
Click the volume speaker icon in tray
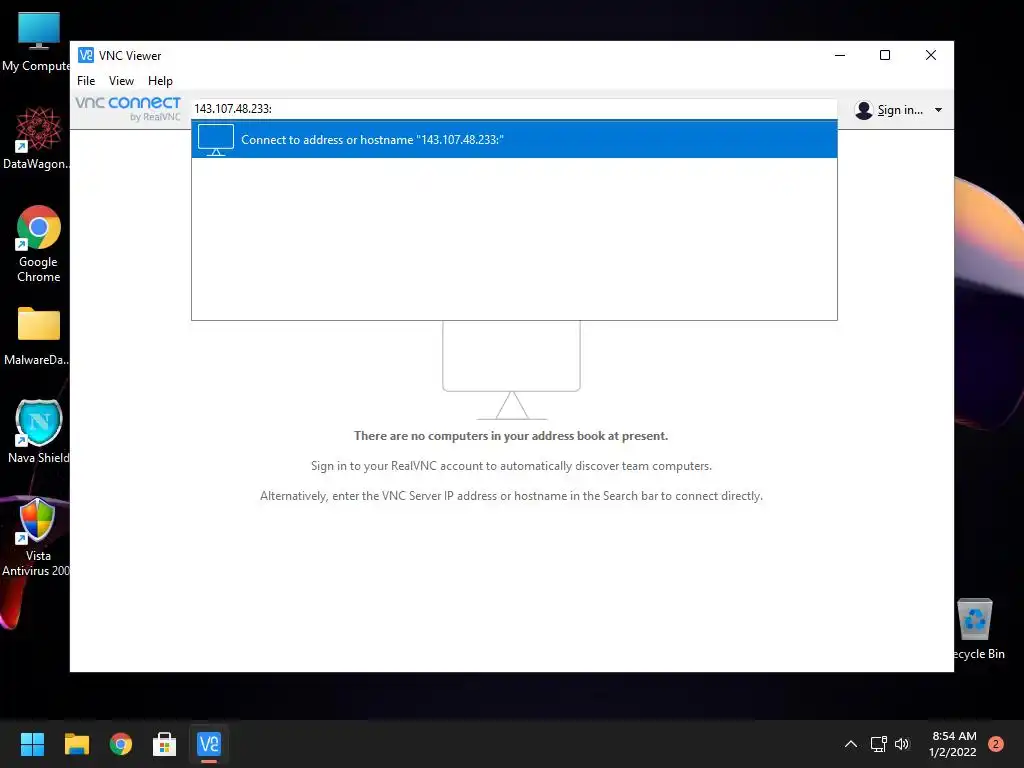[902, 744]
